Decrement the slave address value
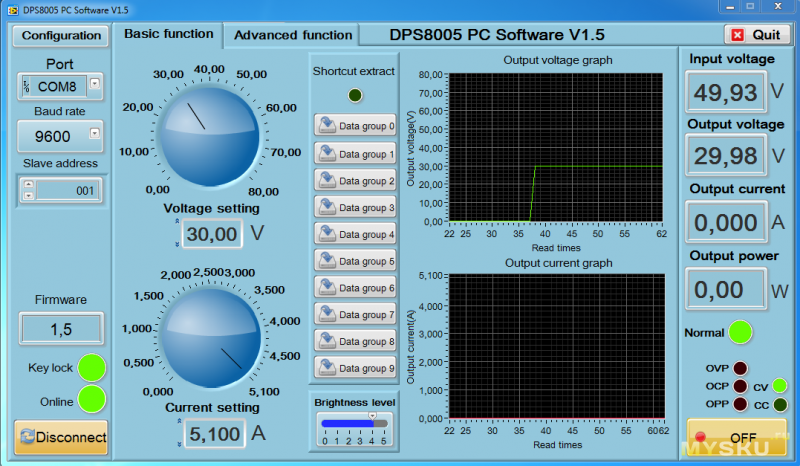This screenshot has height=466, width=800. [x=29, y=195]
